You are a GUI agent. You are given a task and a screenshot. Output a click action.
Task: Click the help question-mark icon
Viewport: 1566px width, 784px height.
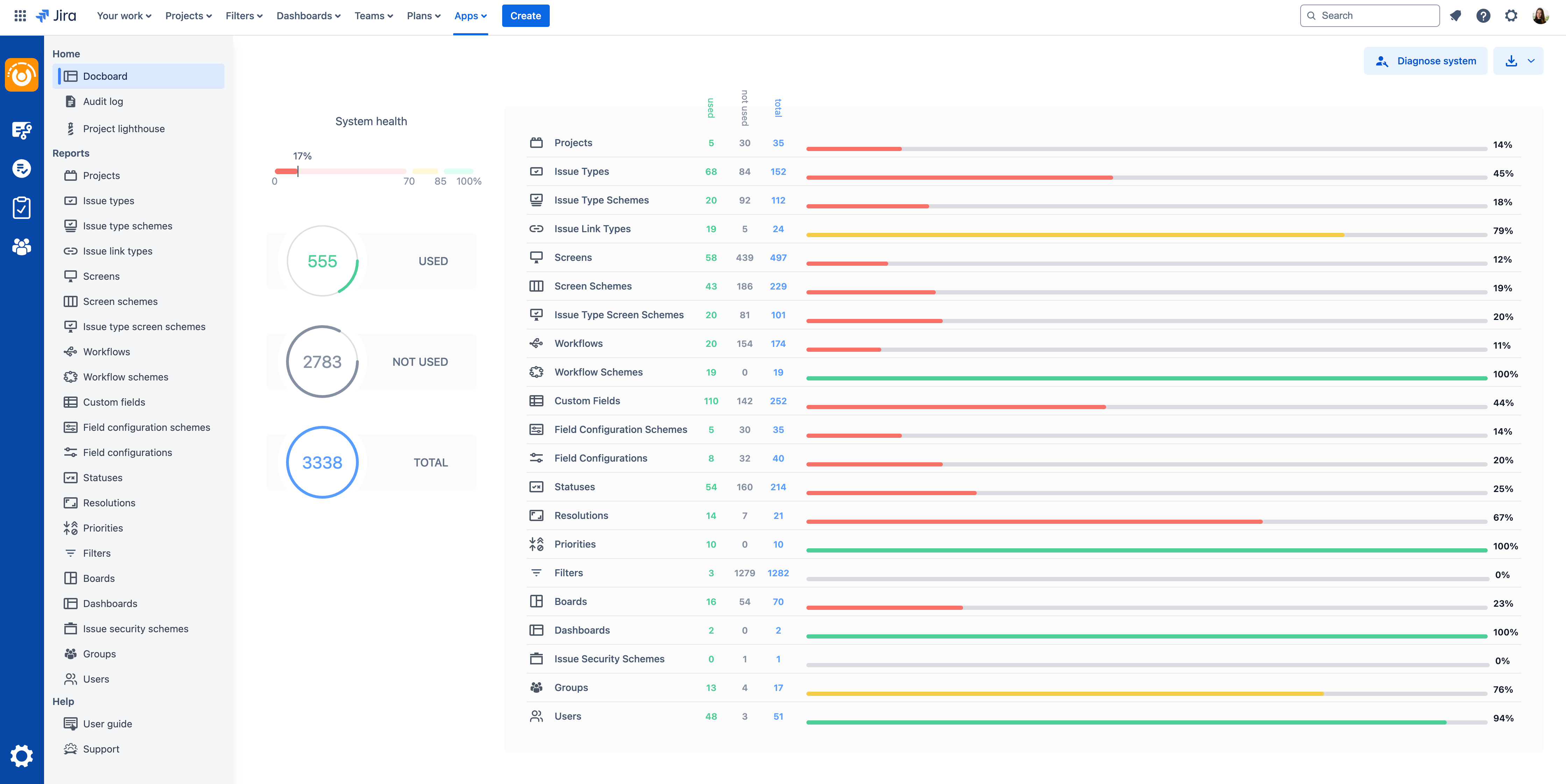point(1483,15)
